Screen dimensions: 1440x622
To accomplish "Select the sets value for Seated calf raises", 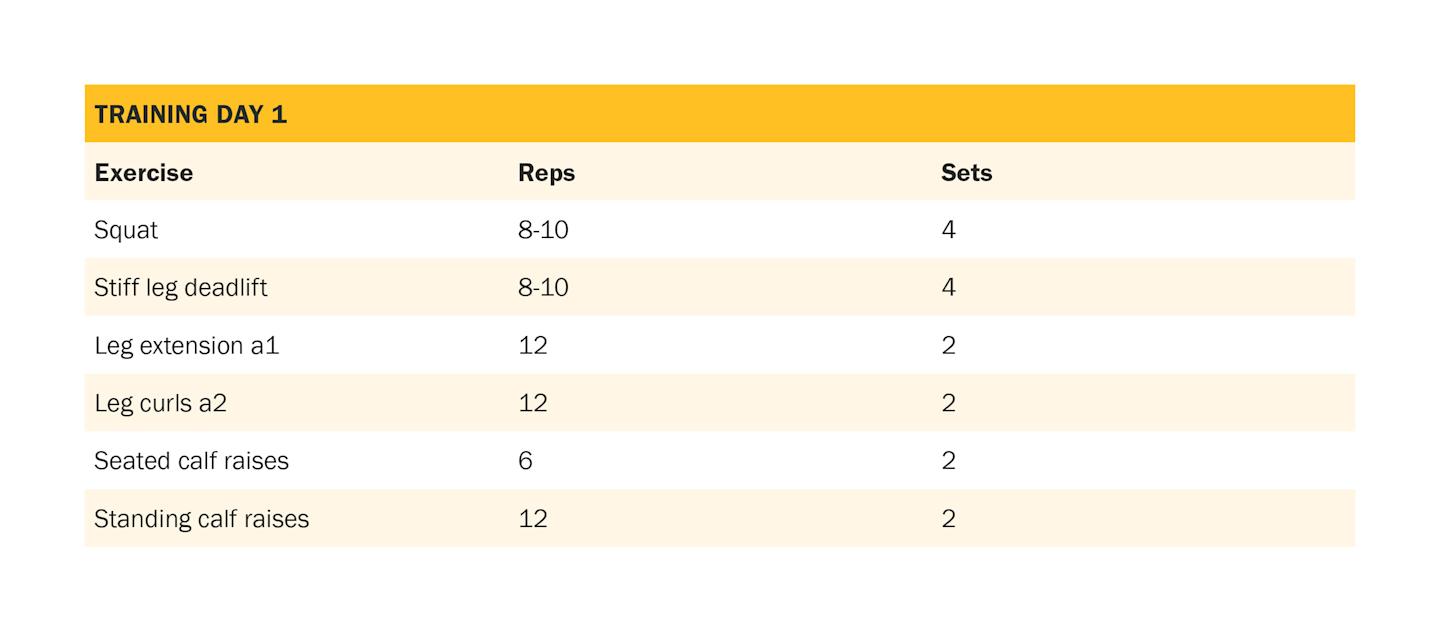I will click(948, 461).
